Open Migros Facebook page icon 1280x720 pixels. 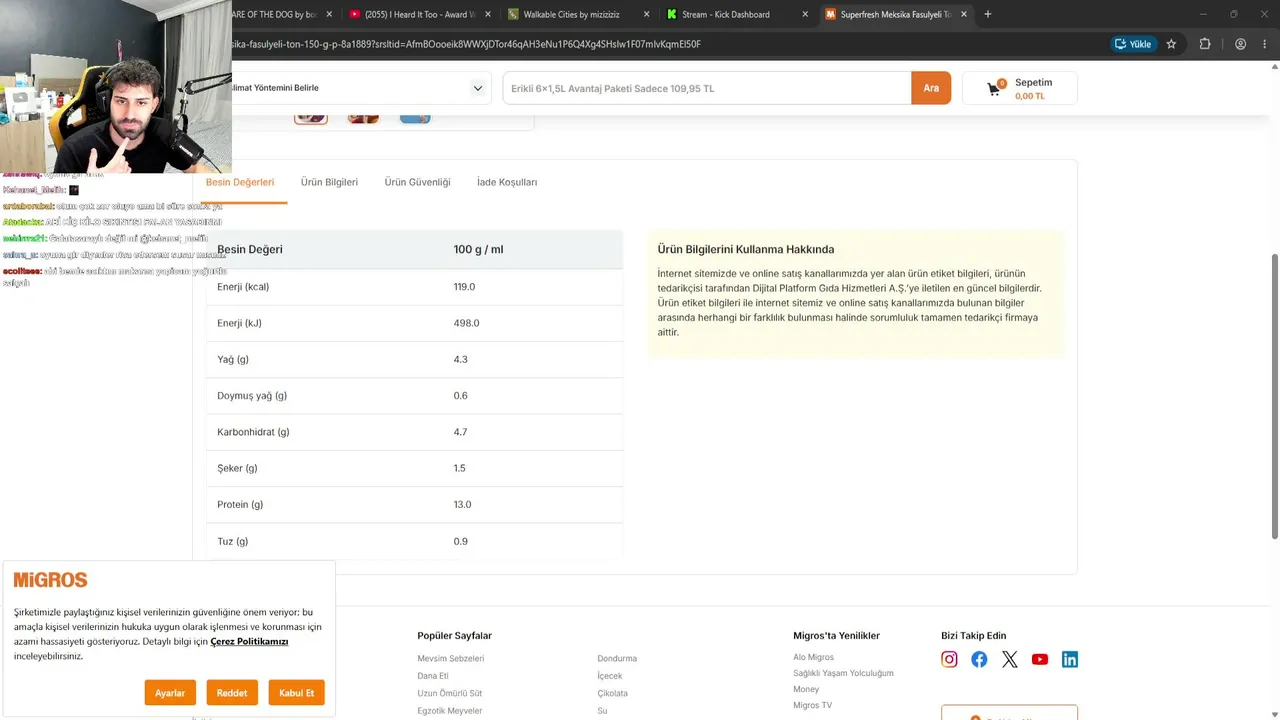click(x=979, y=659)
